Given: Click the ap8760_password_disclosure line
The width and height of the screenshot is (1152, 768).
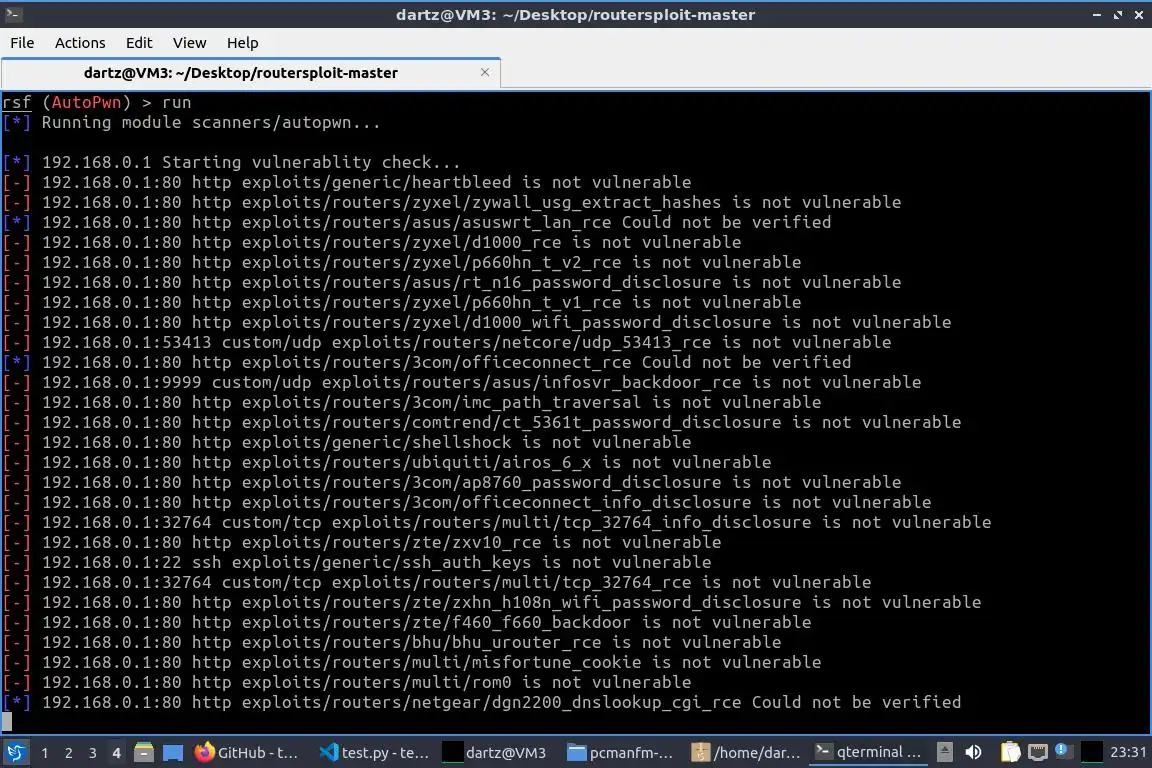Looking at the screenshot, I should coord(452,482).
